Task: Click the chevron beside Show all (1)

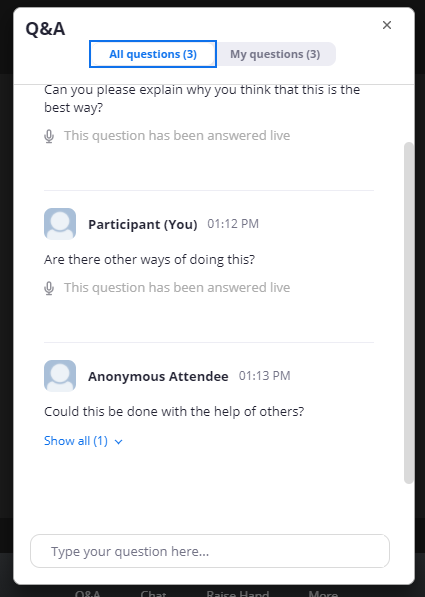Action: (118, 442)
